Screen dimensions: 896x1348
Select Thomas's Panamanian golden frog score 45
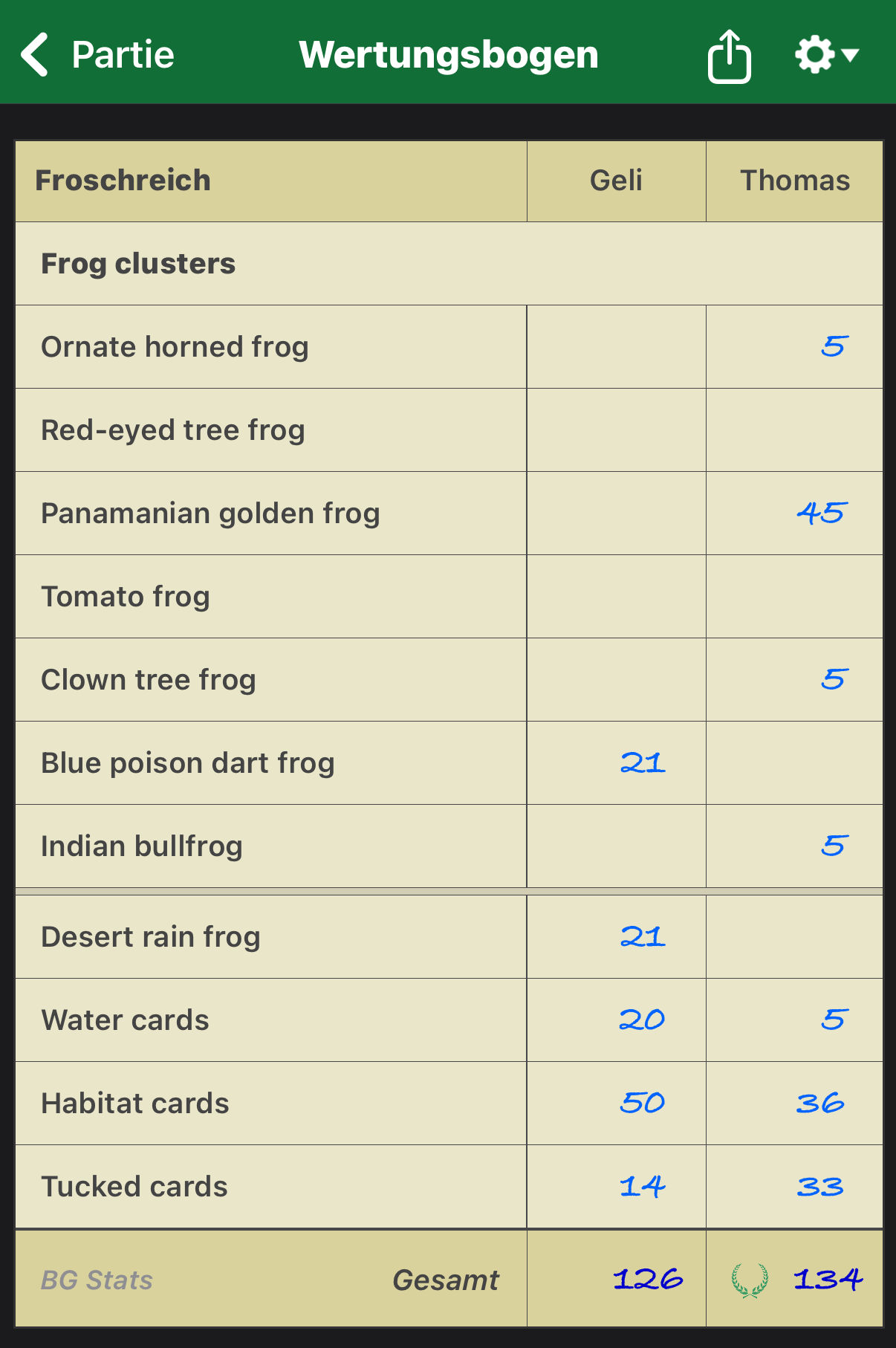pyautogui.click(x=821, y=513)
